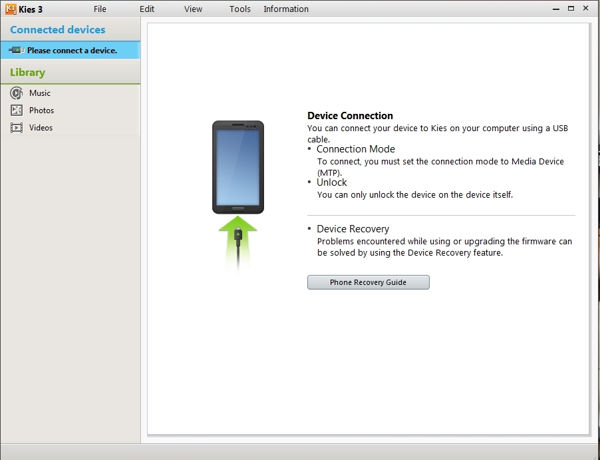Click the device plug icon in sidebar
600x460 pixels.
tap(16, 50)
